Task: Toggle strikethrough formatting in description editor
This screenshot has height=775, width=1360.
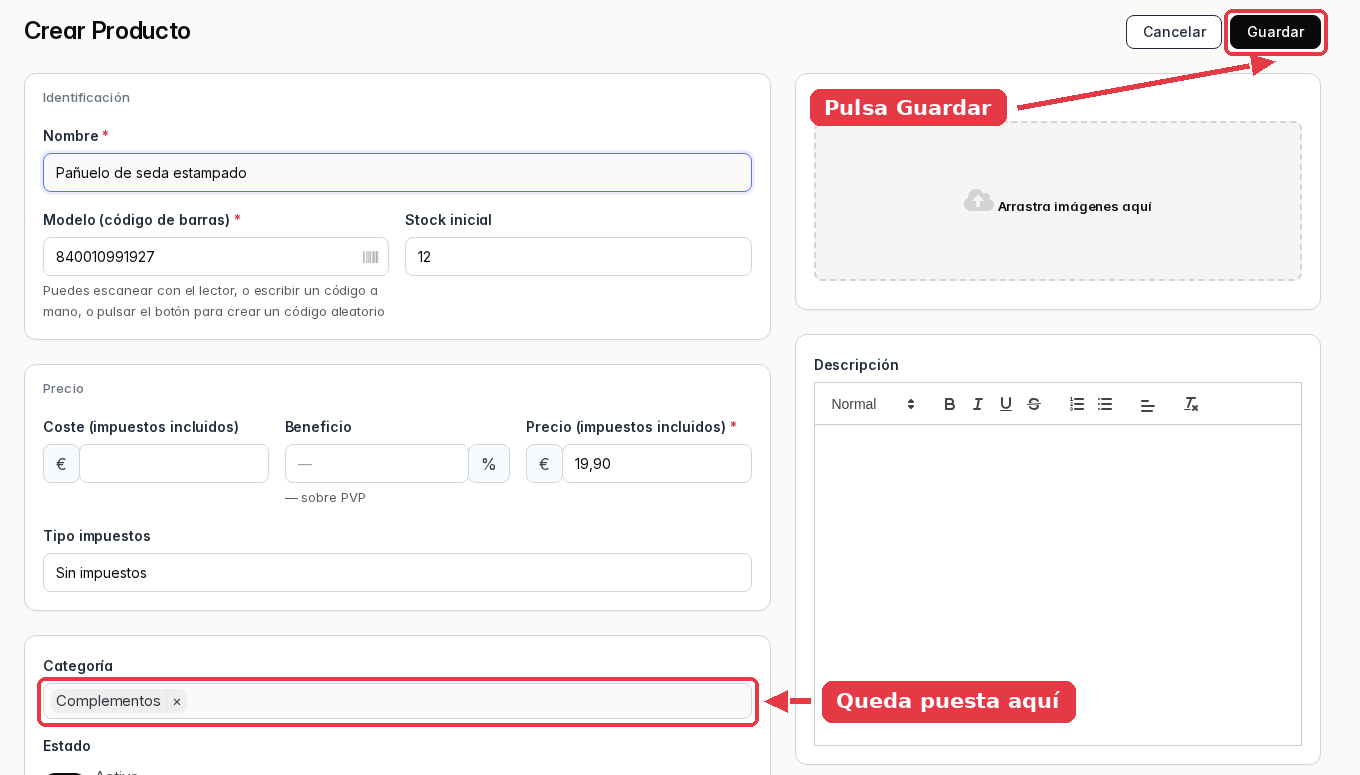Action: point(1034,404)
